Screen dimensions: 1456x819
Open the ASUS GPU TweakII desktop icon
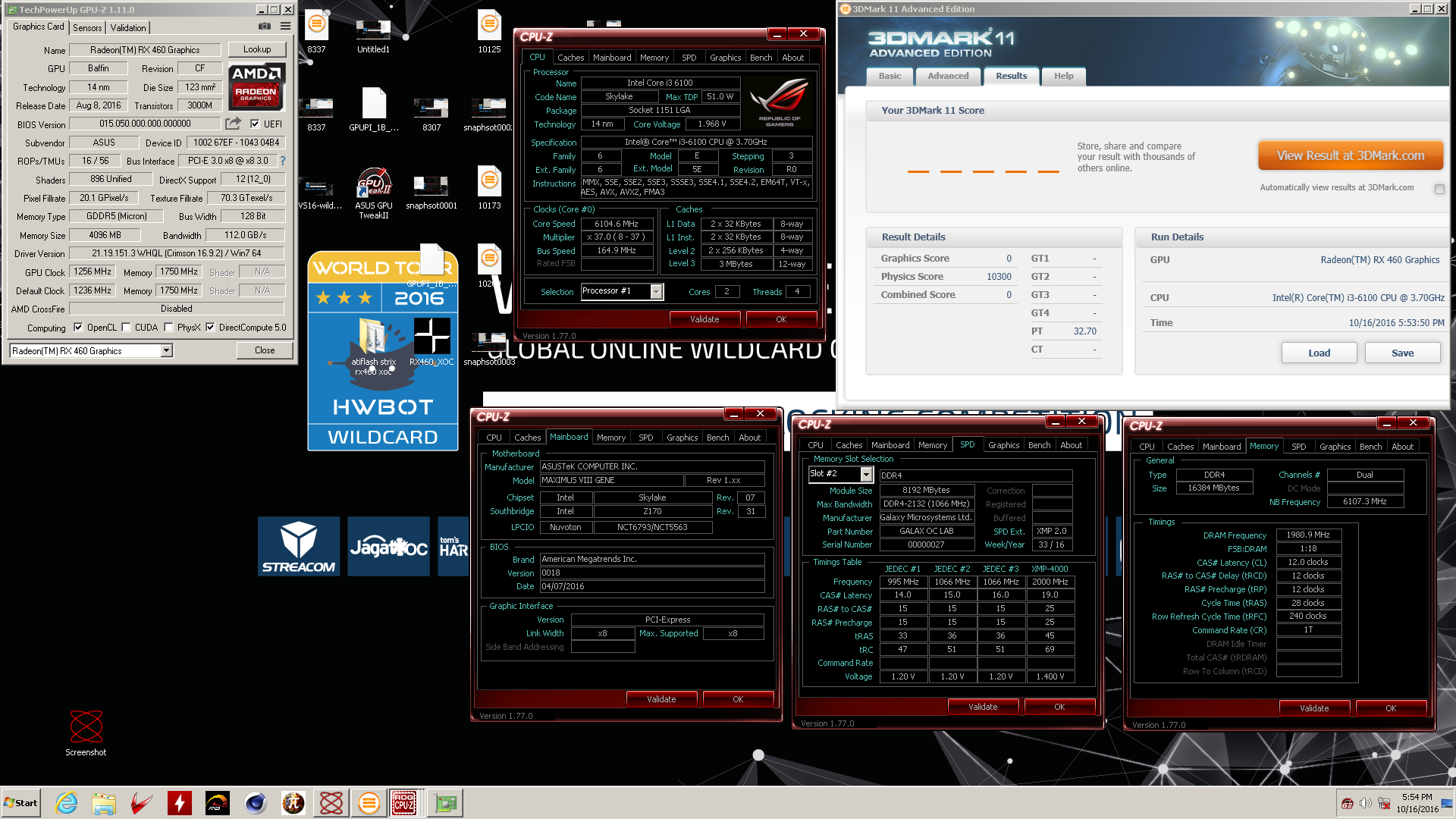[x=374, y=193]
